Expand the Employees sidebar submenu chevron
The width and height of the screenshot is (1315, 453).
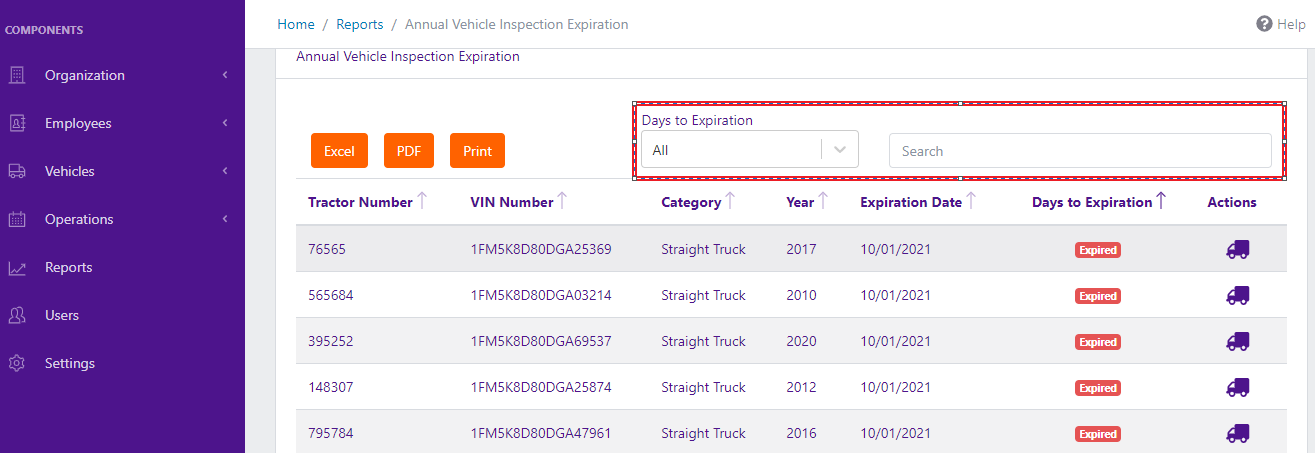225,123
